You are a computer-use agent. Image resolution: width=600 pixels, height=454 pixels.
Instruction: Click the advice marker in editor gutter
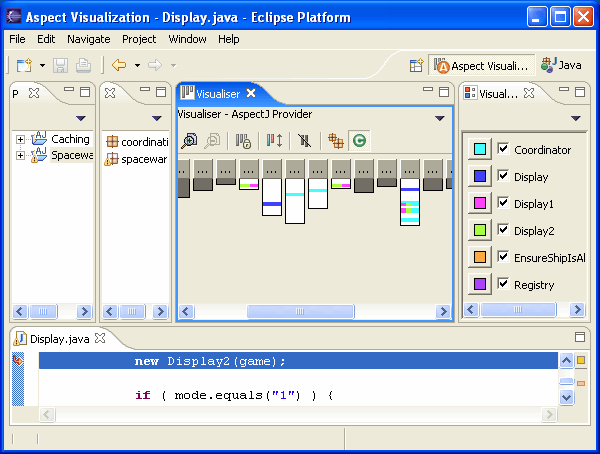pos(18,360)
